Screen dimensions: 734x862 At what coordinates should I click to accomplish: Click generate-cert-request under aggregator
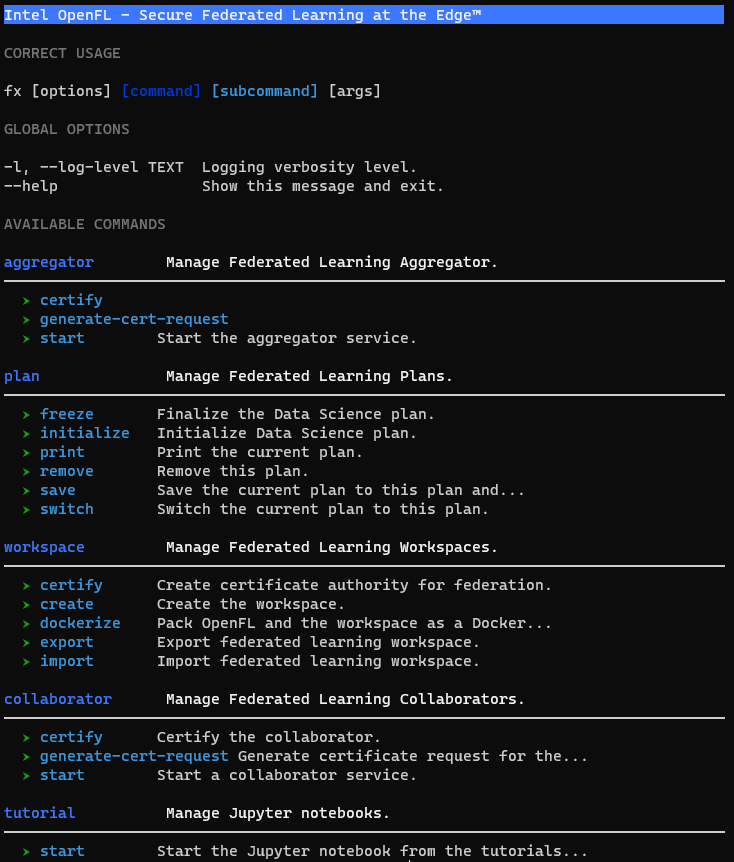point(134,319)
